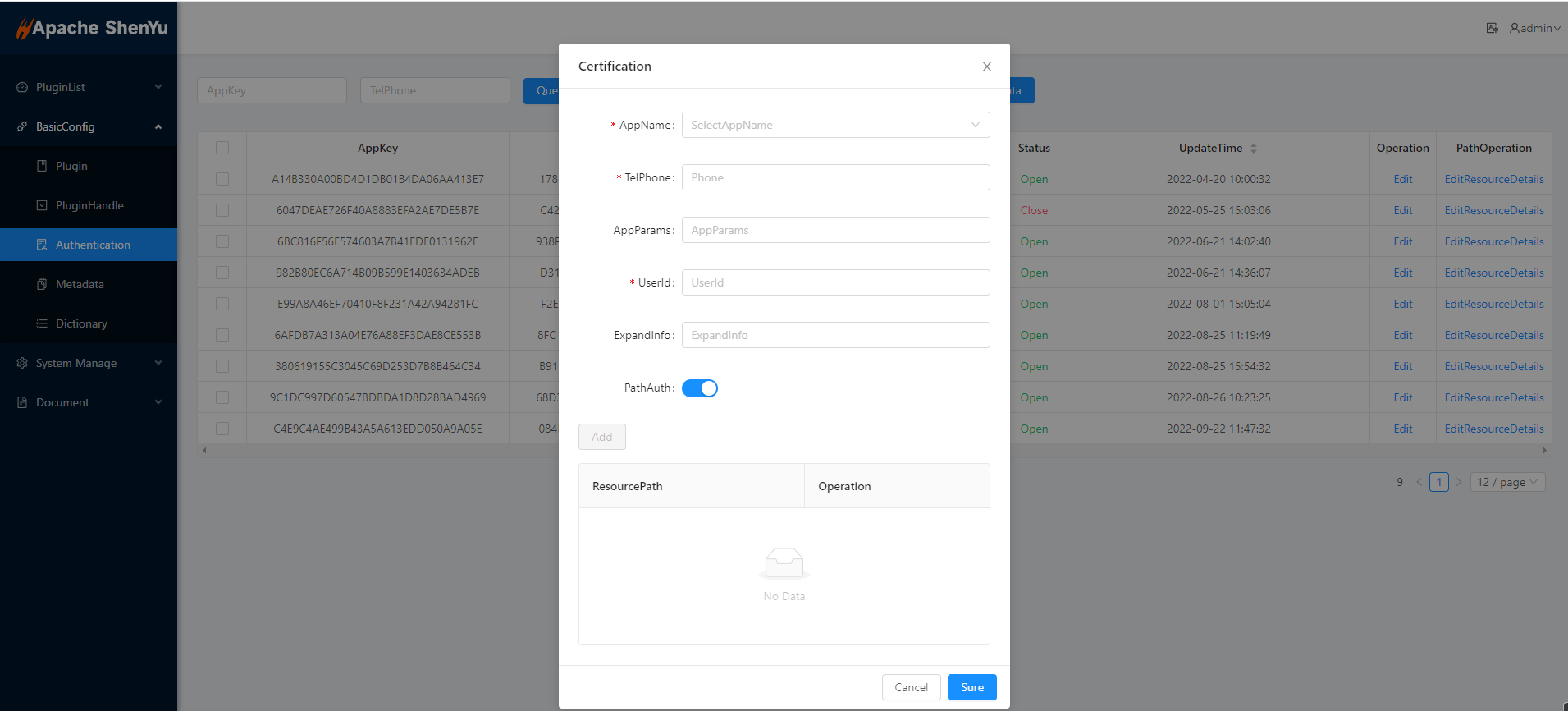The width and height of the screenshot is (1568, 711).
Task: Click the Sure button
Action: [x=971, y=687]
